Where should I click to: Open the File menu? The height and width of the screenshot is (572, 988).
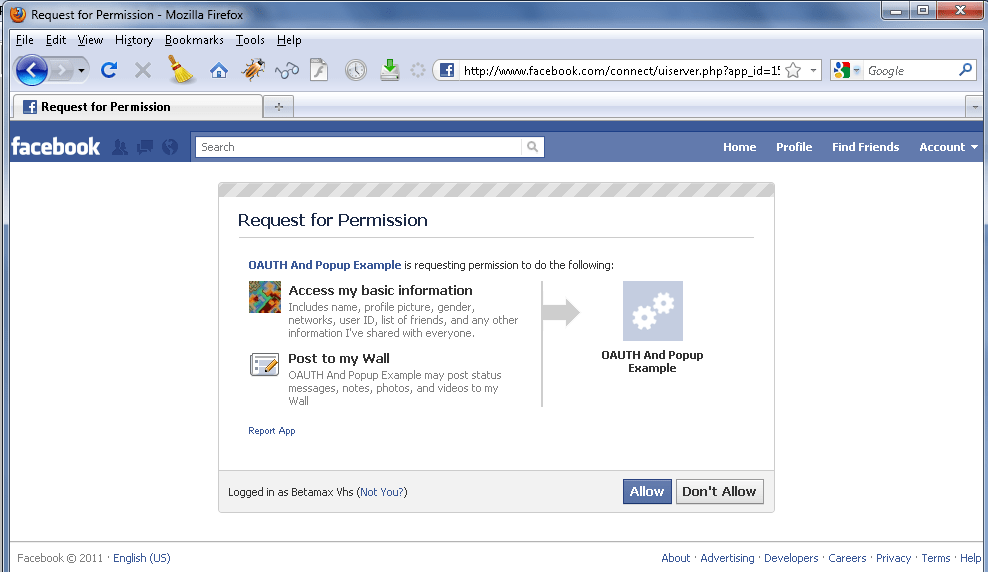coord(25,40)
